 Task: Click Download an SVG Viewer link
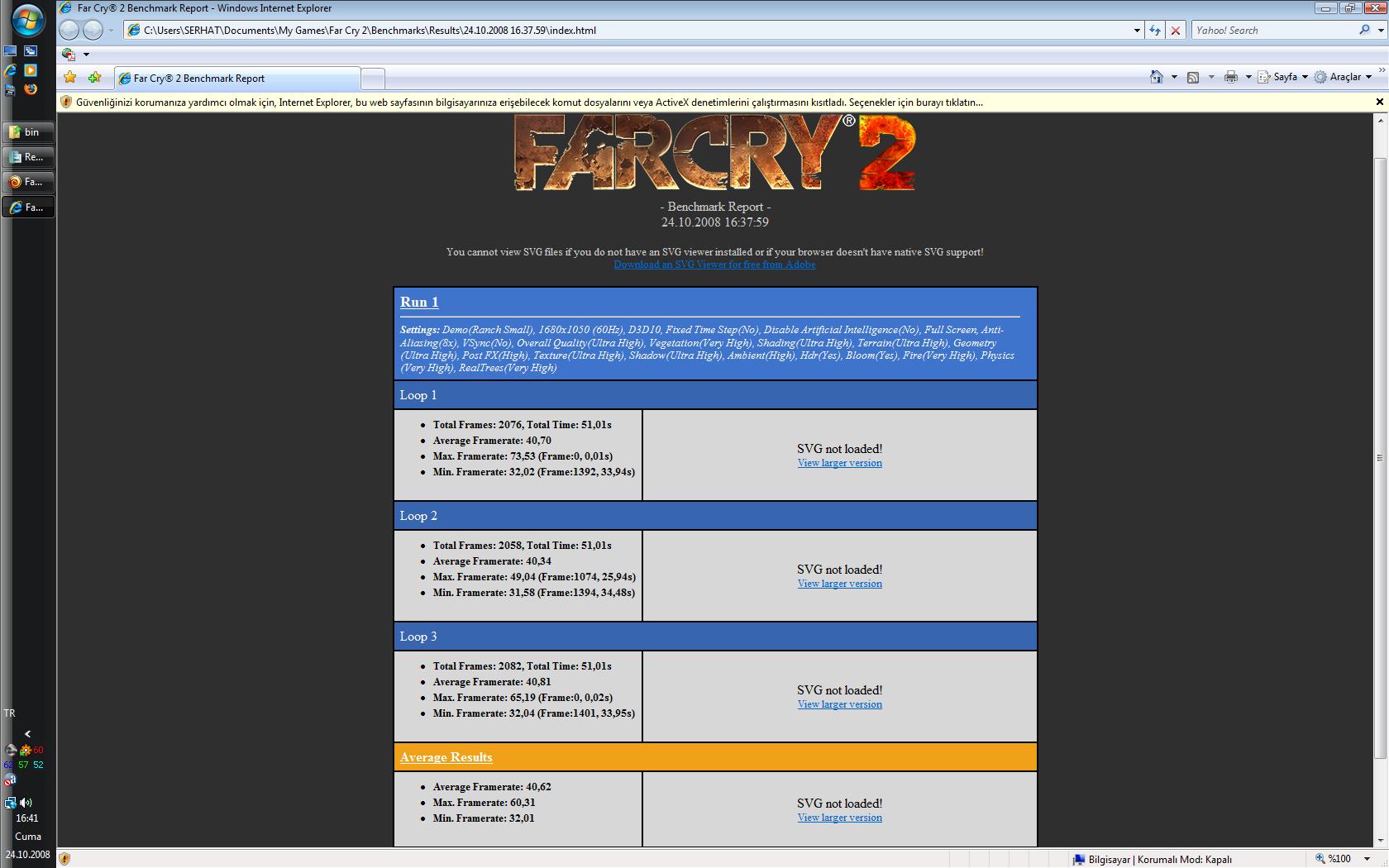(x=714, y=265)
